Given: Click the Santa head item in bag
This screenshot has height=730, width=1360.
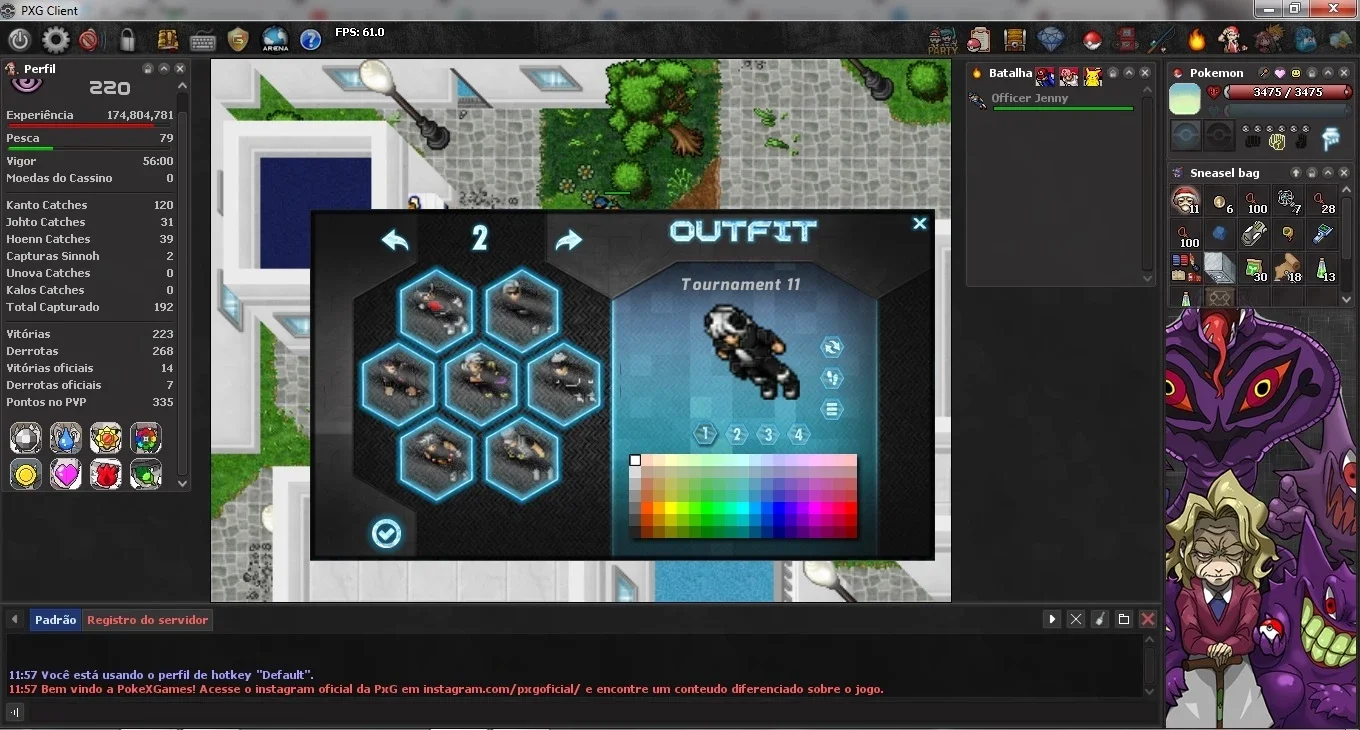Looking at the screenshot, I should (x=1186, y=200).
